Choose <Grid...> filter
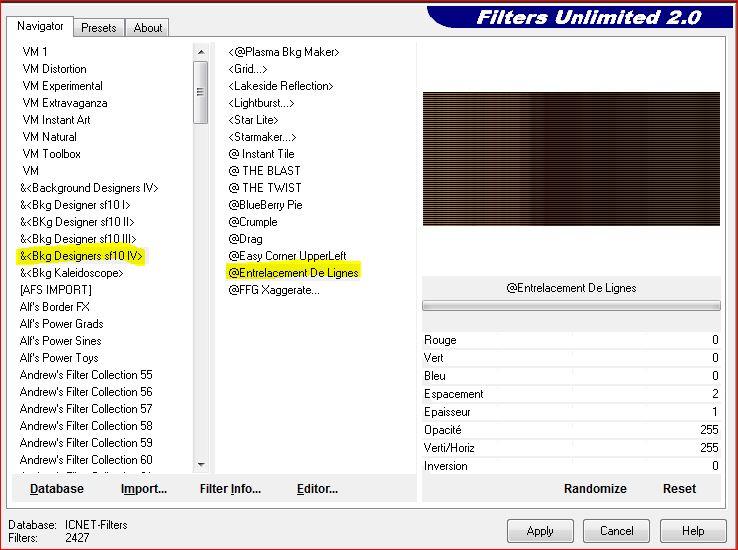The height and width of the screenshot is (550, 738). [x=248, y=69]
